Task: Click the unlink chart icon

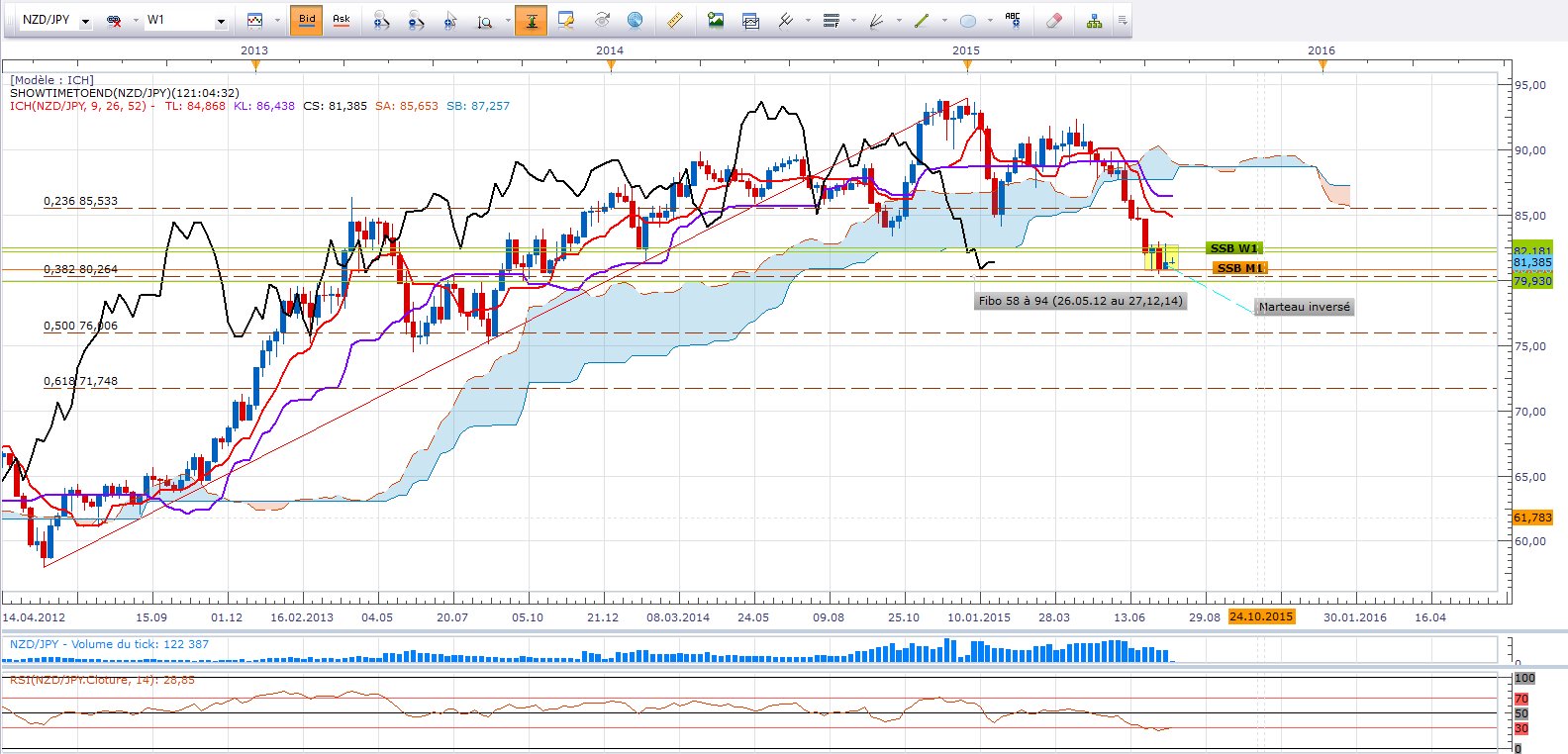Action: pos(114,21)
